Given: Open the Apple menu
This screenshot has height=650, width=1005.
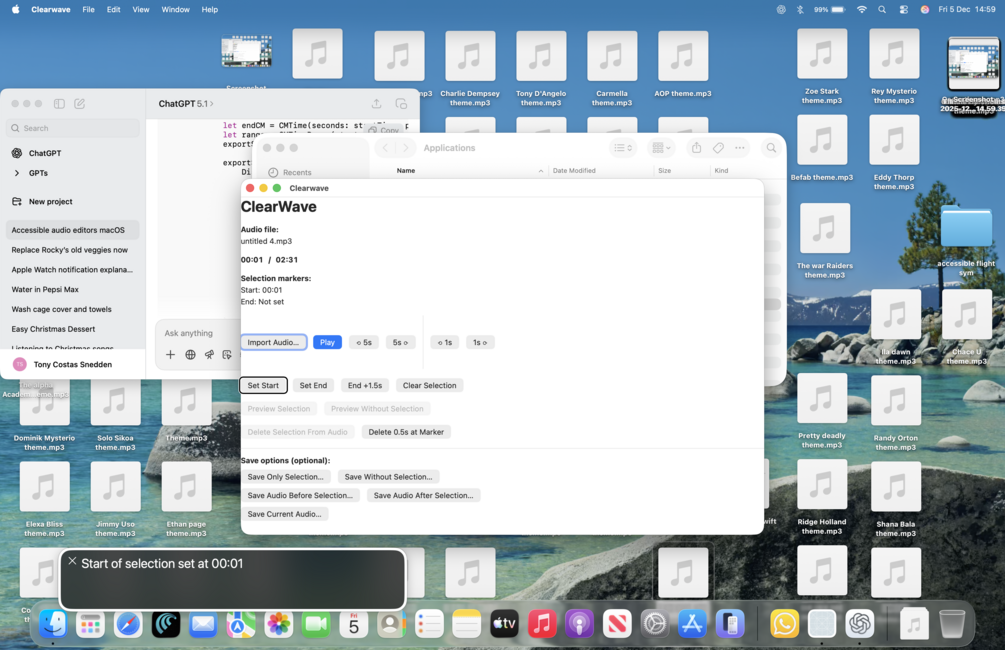Looking at the screenshot, I should [x=15, y=10].
